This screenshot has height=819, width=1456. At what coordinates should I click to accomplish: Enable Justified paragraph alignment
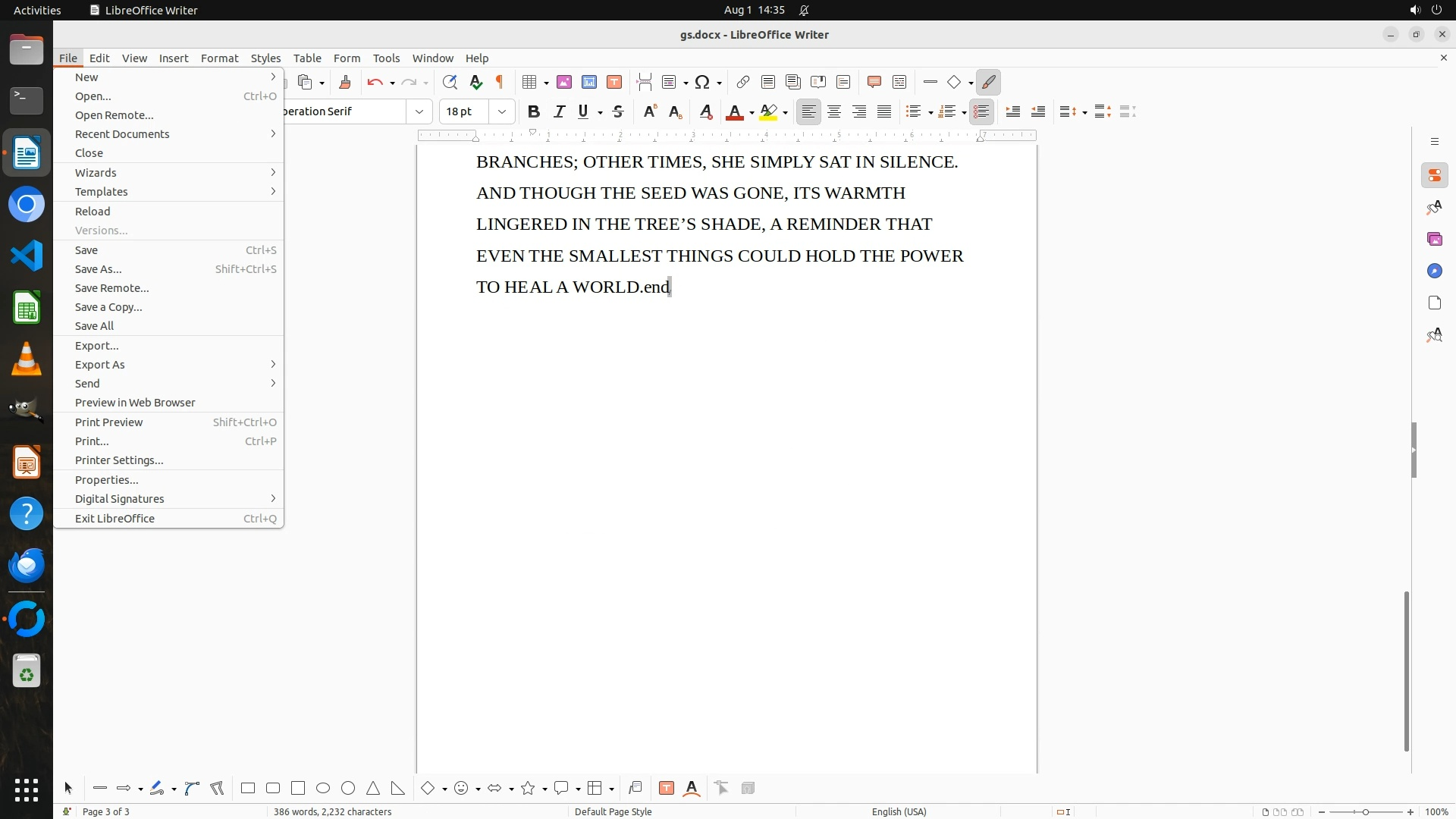point(884,111)
